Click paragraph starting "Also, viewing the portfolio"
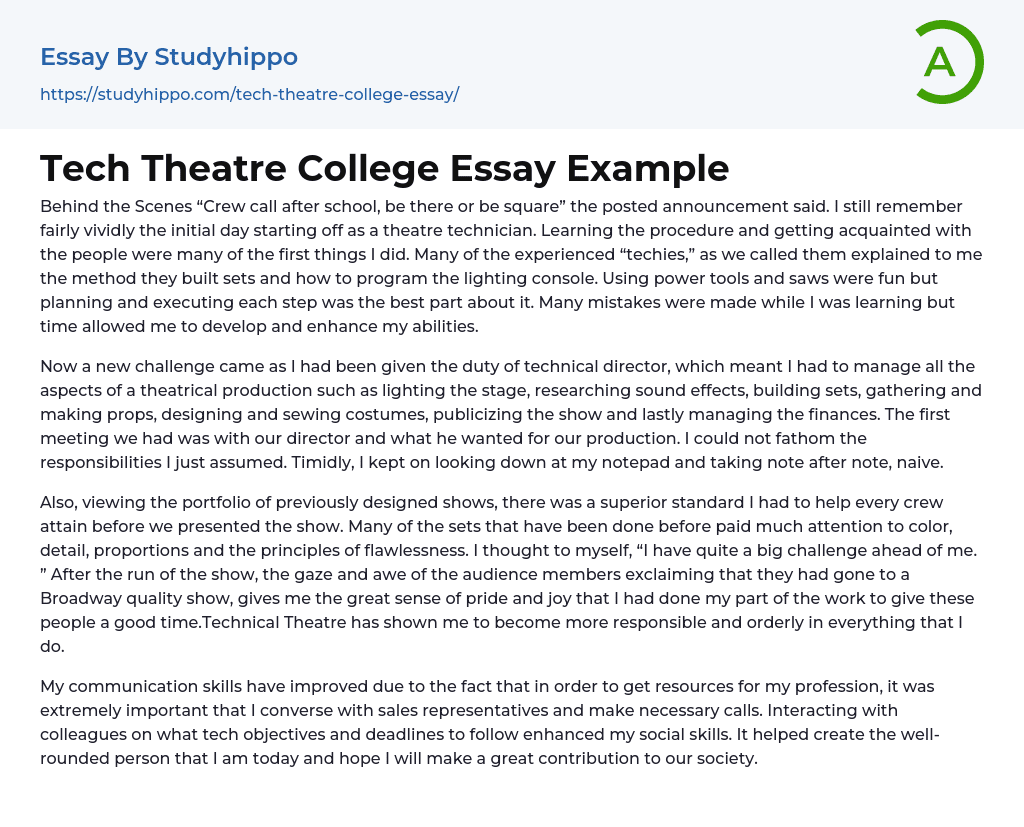 511,574
